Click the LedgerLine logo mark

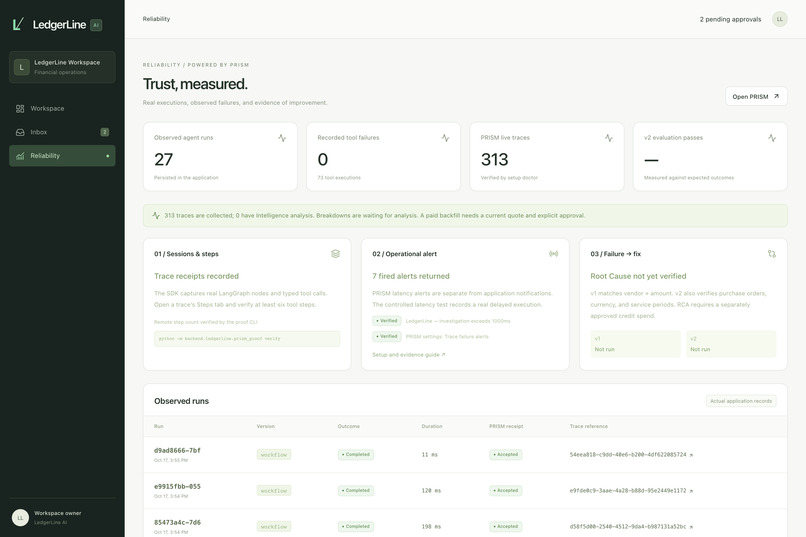[18, 24]
